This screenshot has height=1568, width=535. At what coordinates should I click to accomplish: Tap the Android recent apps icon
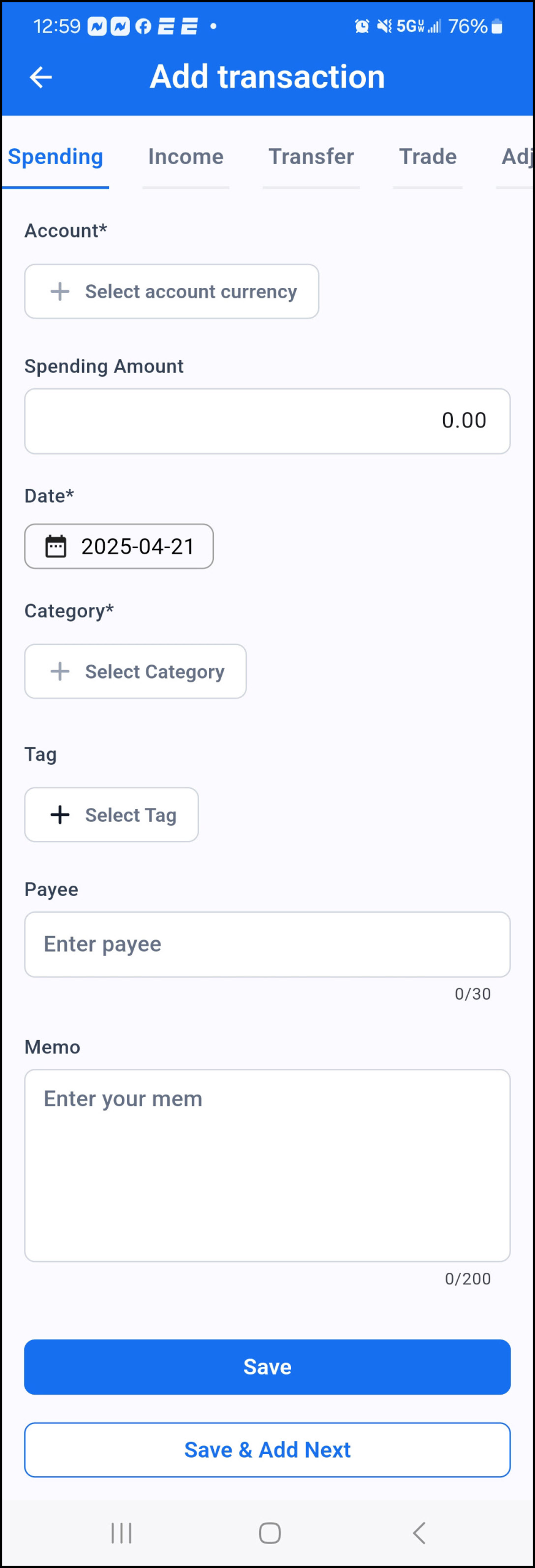point(121,1533)
